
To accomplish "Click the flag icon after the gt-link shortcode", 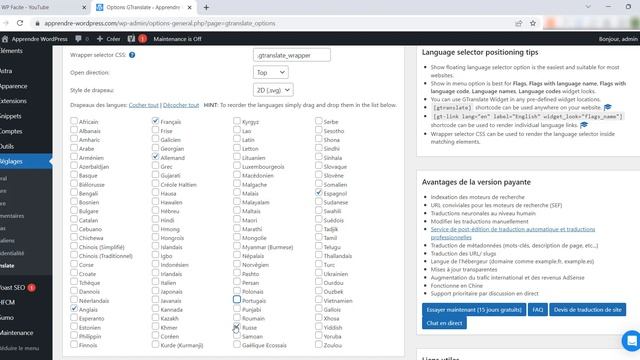I will pyautogui.click(x=584, y=125).
